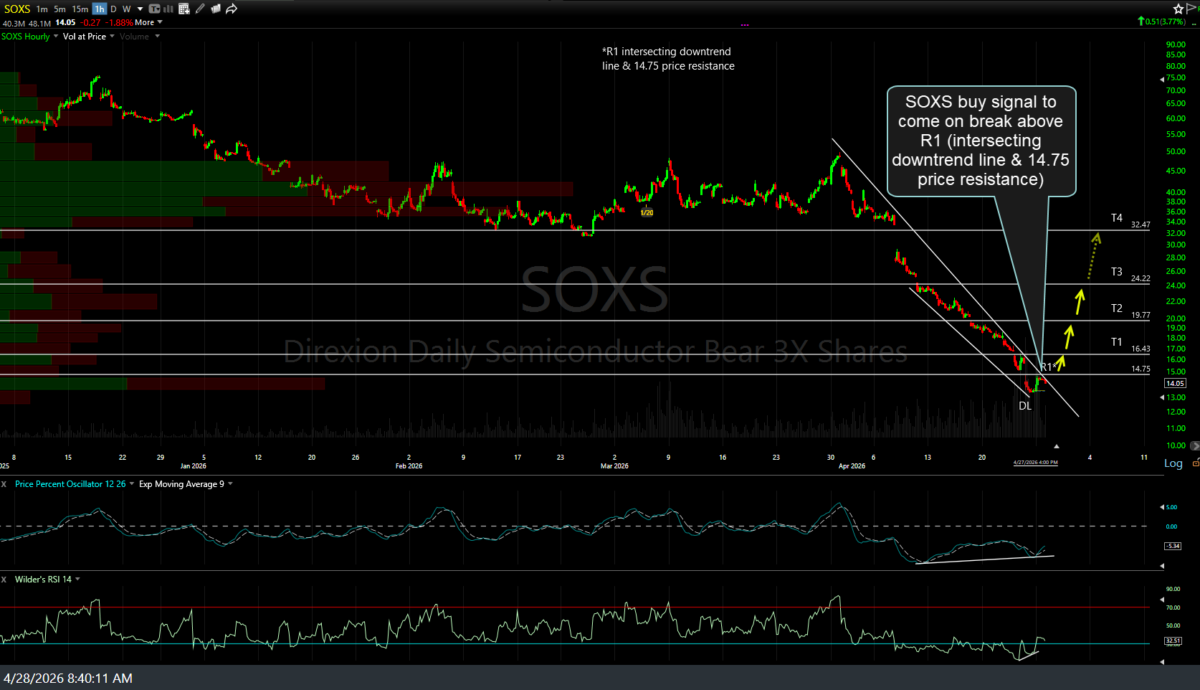Click the -1.88% percent change value
The image size is (1200, 690).
point(120,22)
